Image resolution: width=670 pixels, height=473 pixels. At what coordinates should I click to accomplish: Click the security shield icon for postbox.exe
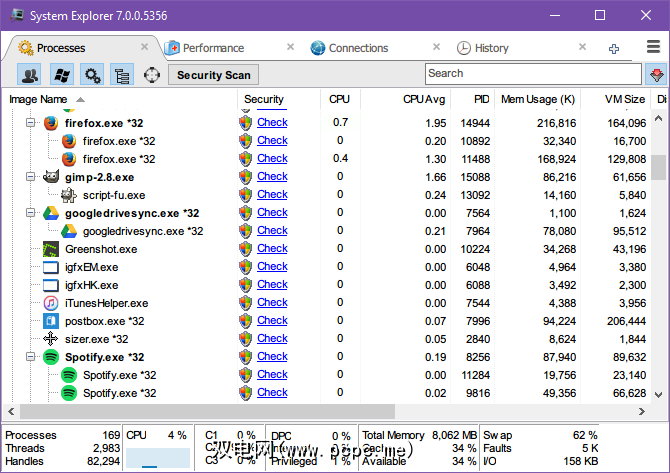pos(245,321)
